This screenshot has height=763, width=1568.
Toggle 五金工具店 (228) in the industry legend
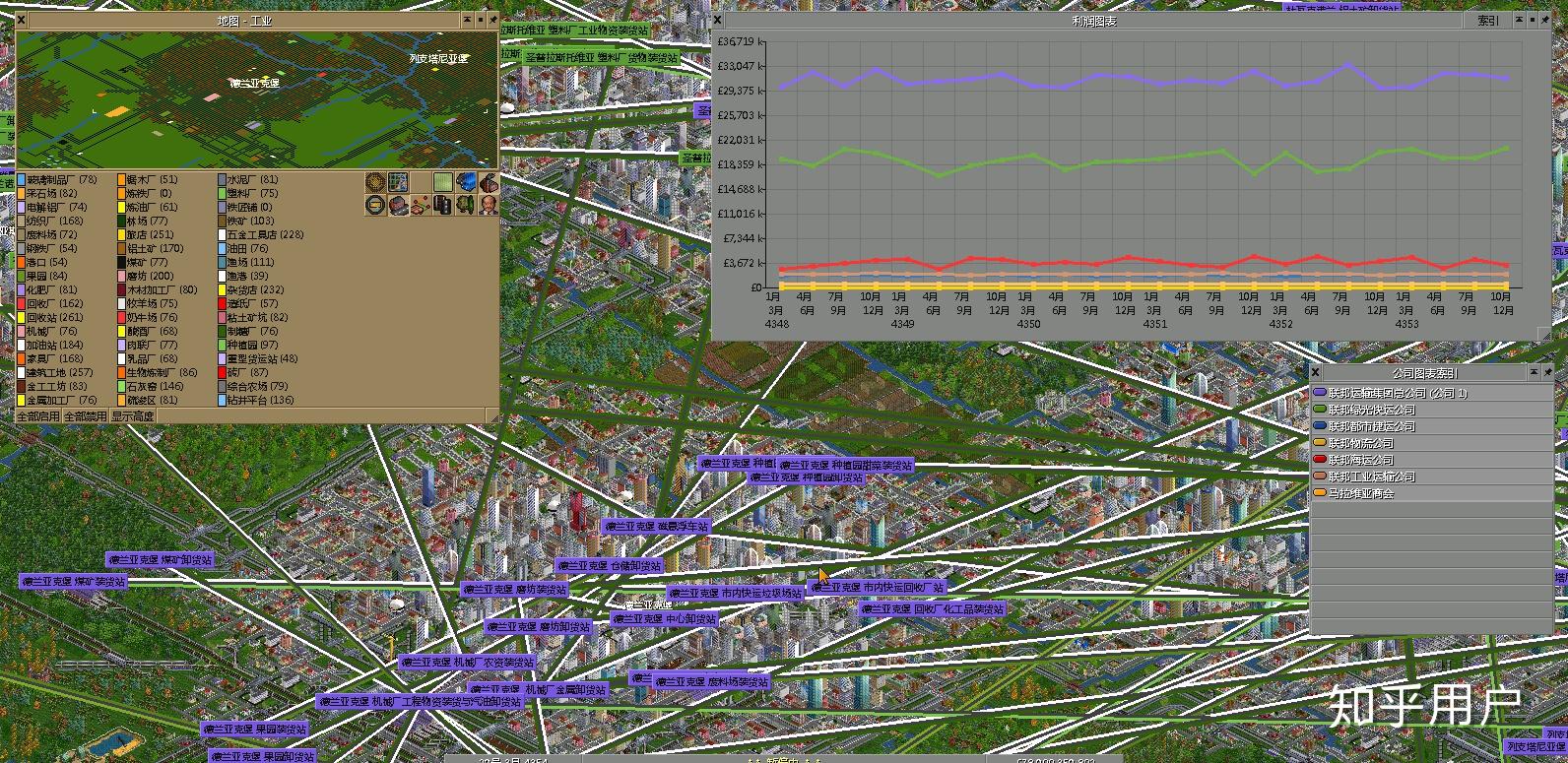[262, 235]
